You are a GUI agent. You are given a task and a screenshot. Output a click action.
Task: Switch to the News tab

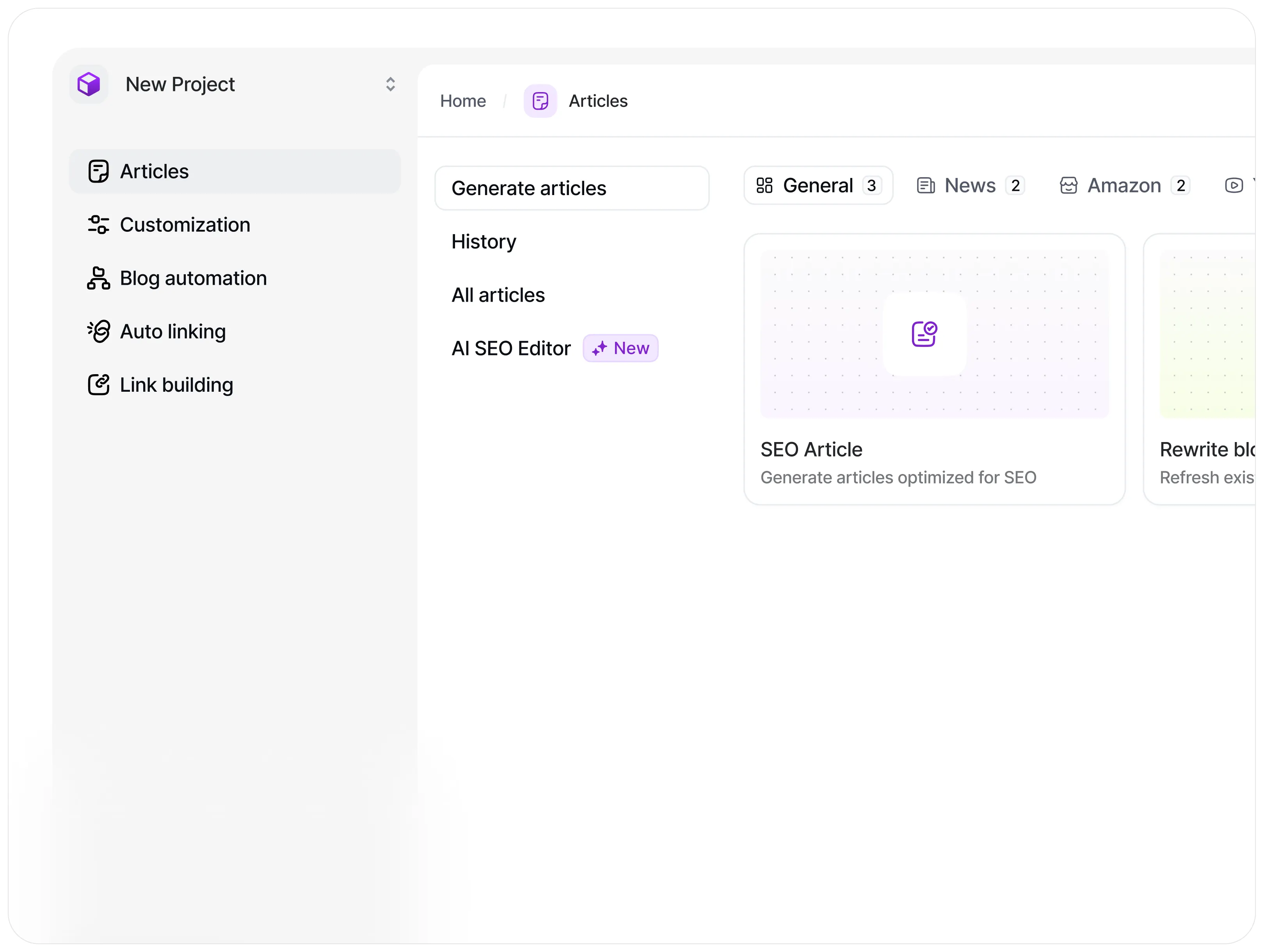tap(970, 185)
